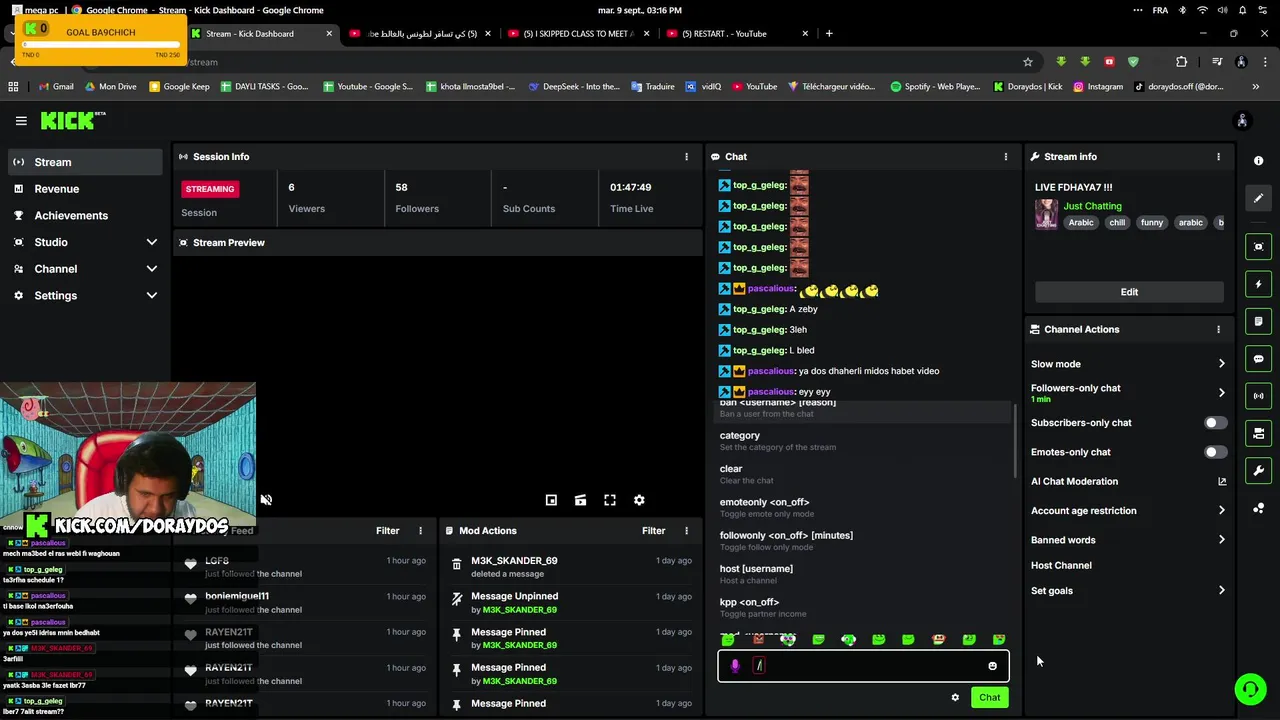The height and width of the screenshot is (720, 1280).
Task: Open the user avatar icon at top right
Action: coord(1242,121)
